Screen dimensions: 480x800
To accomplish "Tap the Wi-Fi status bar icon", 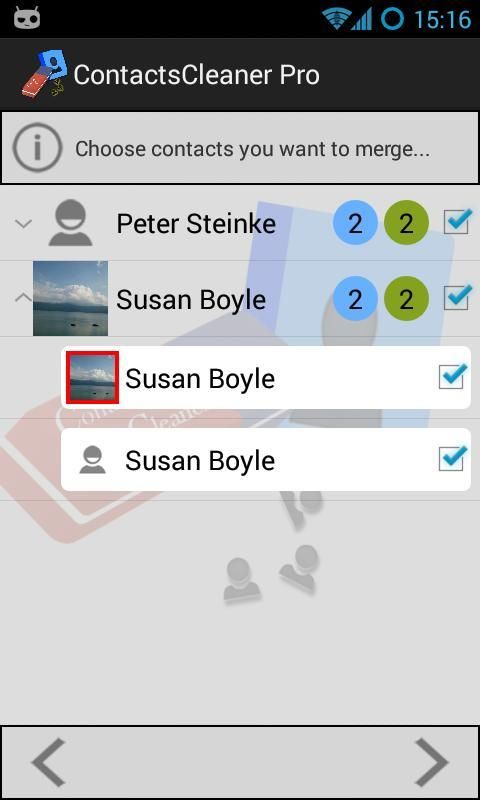I will point(336,19).
